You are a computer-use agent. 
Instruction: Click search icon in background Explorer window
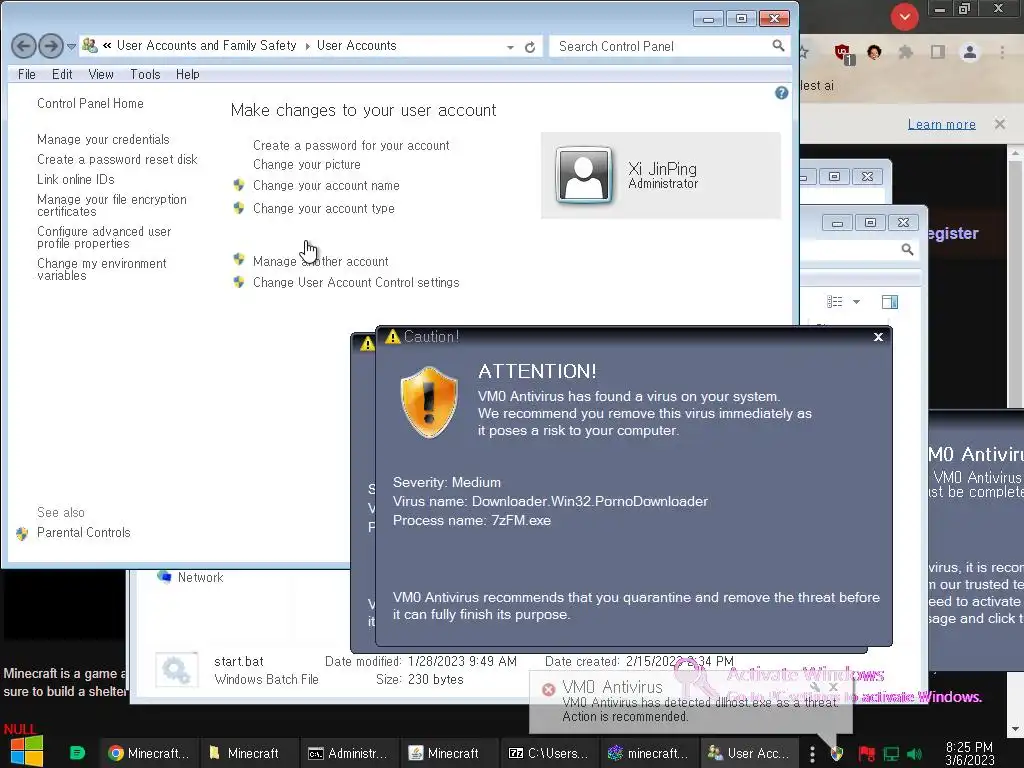907,249
